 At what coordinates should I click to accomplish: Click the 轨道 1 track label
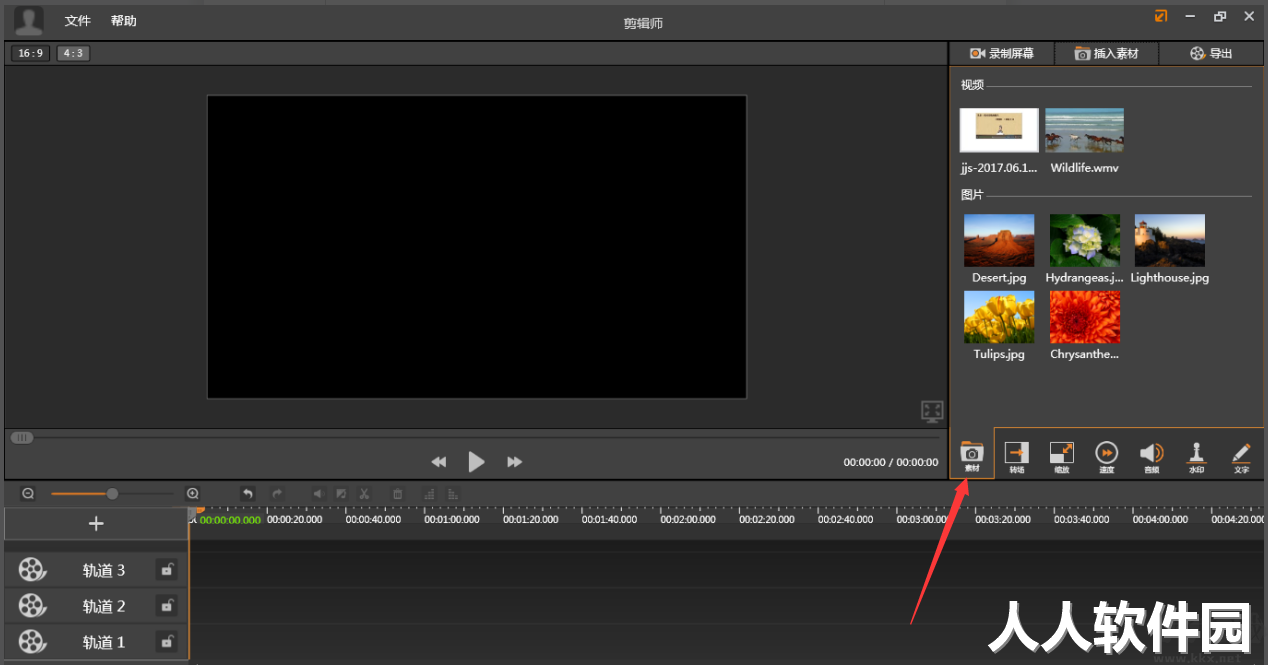click(x=104, y=643)
